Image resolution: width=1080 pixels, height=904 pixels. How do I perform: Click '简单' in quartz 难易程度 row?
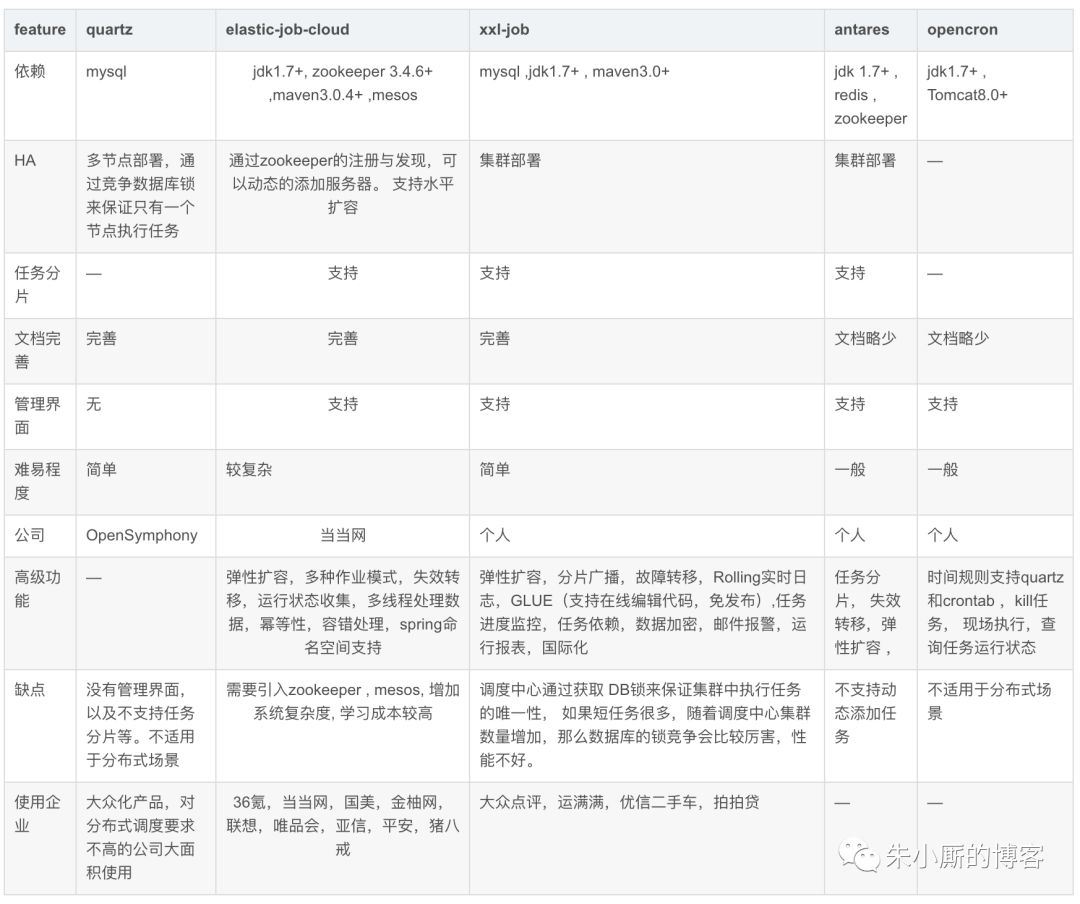(x=101, y=470)
